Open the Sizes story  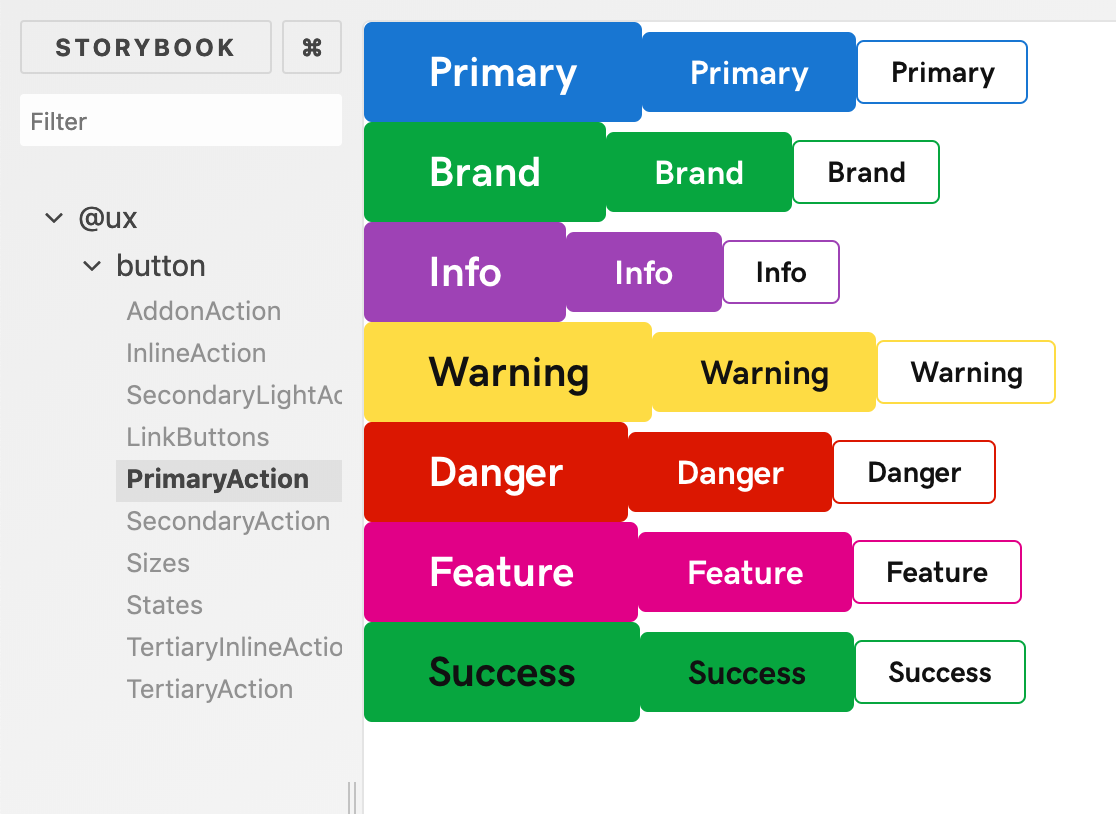158,563
